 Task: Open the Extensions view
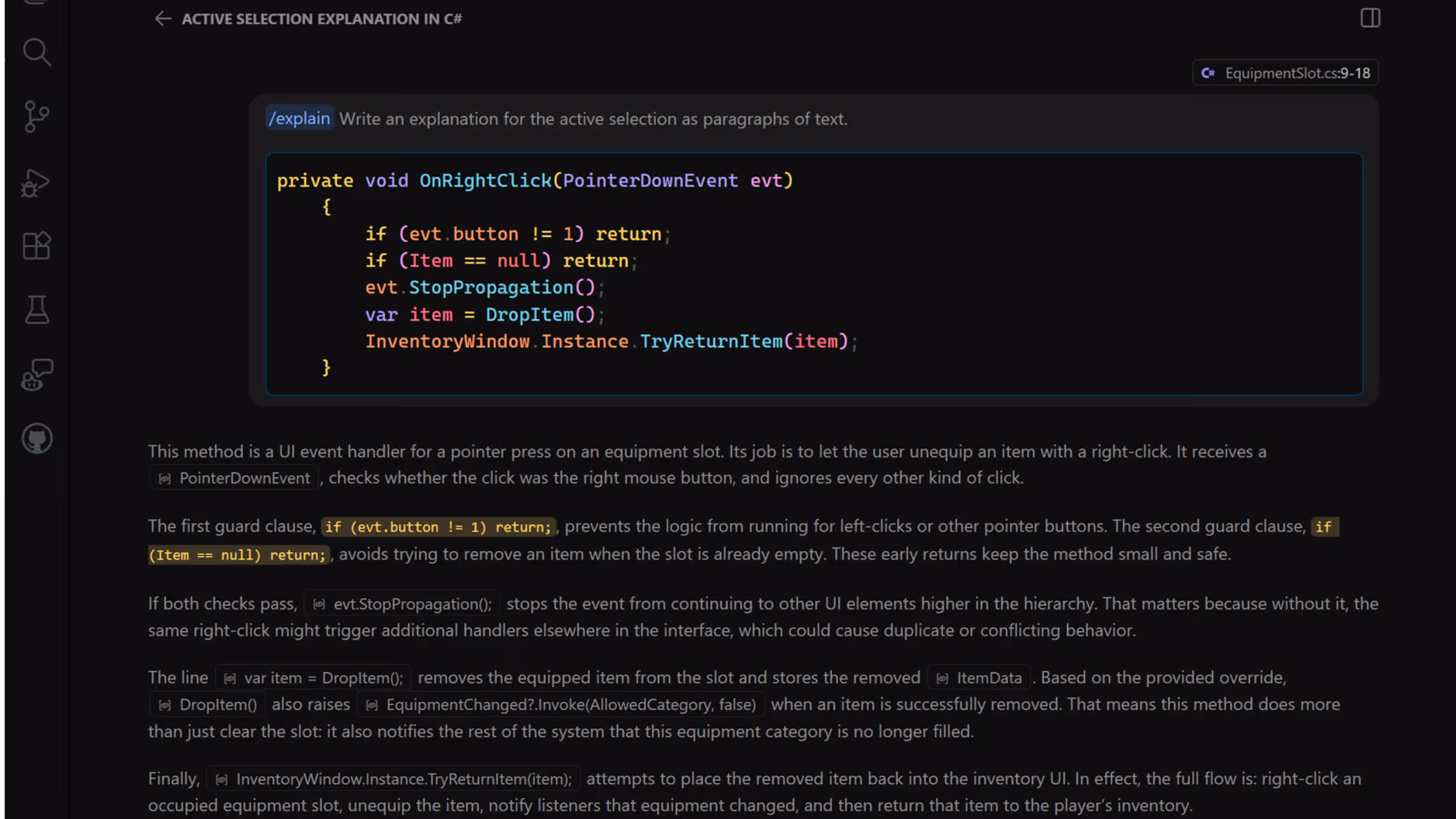pos(36,246)
